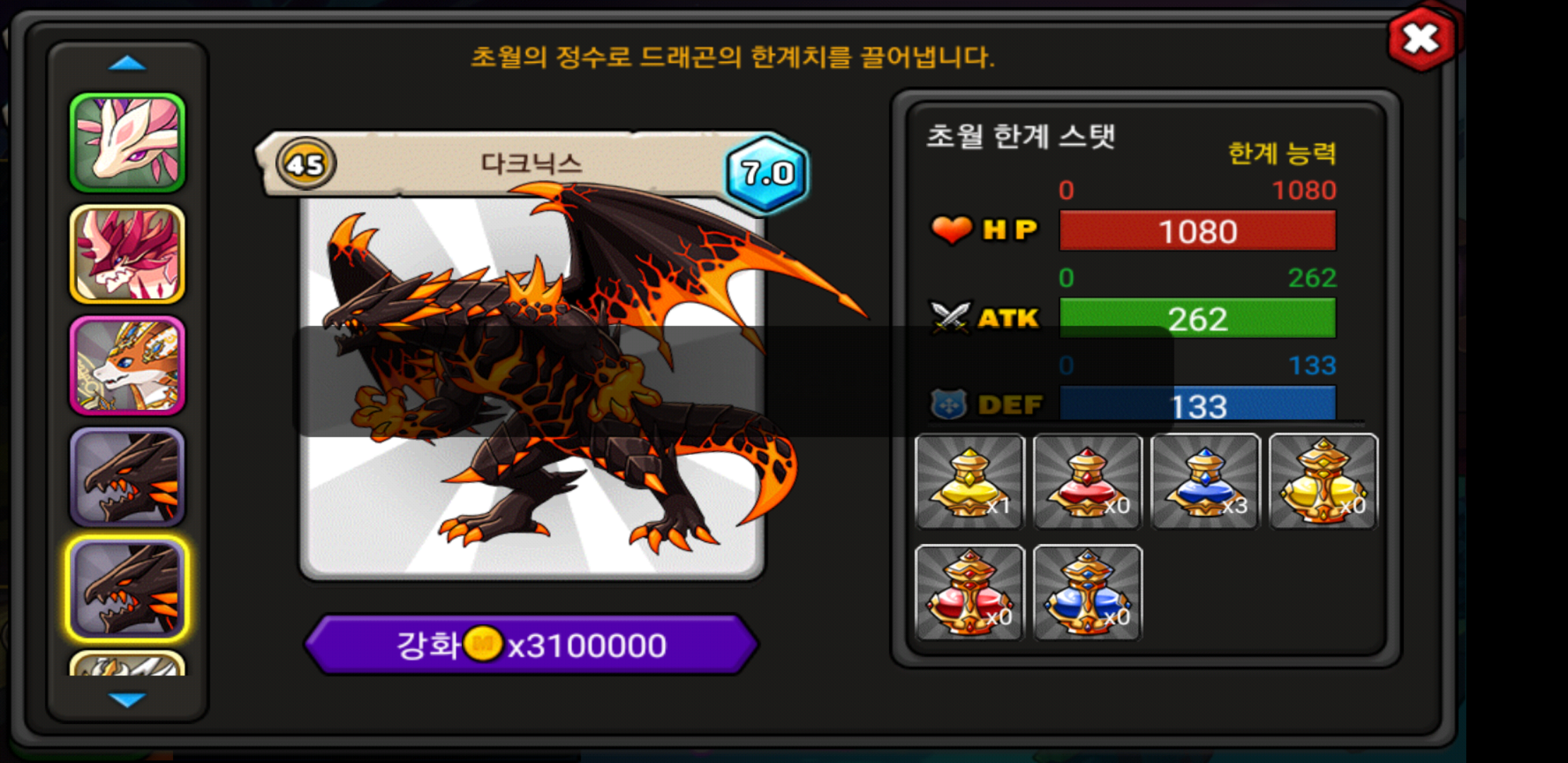Screen dimensions: 1568x763
Task: Tap the 강화 button costing 3100000 gold
Action: point(531,644)
